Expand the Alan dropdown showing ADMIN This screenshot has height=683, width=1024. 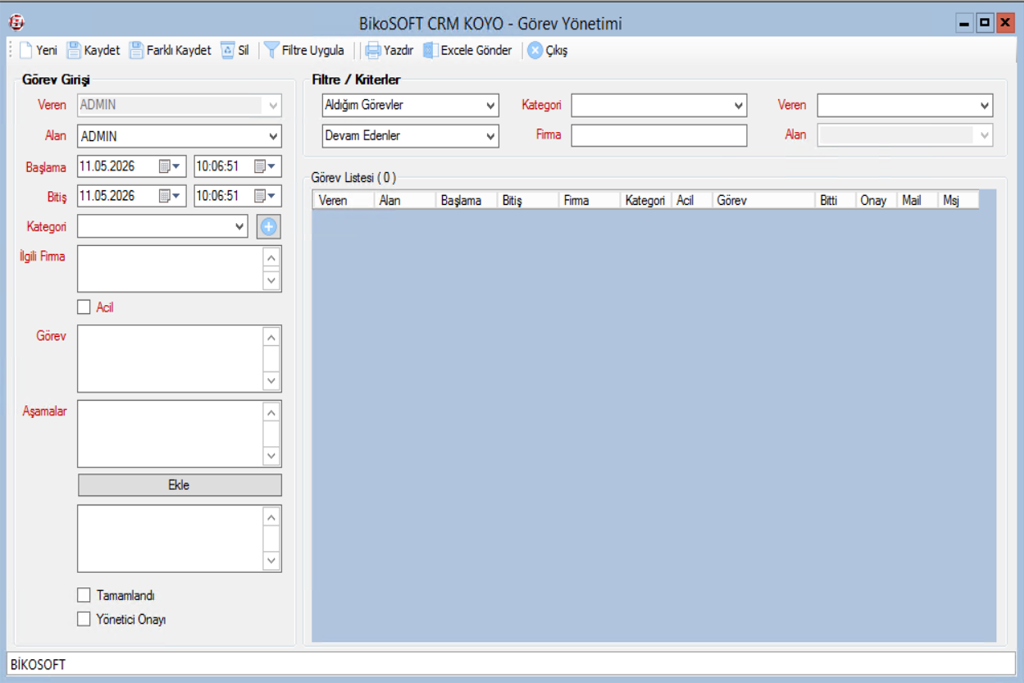tap(273, 136)
